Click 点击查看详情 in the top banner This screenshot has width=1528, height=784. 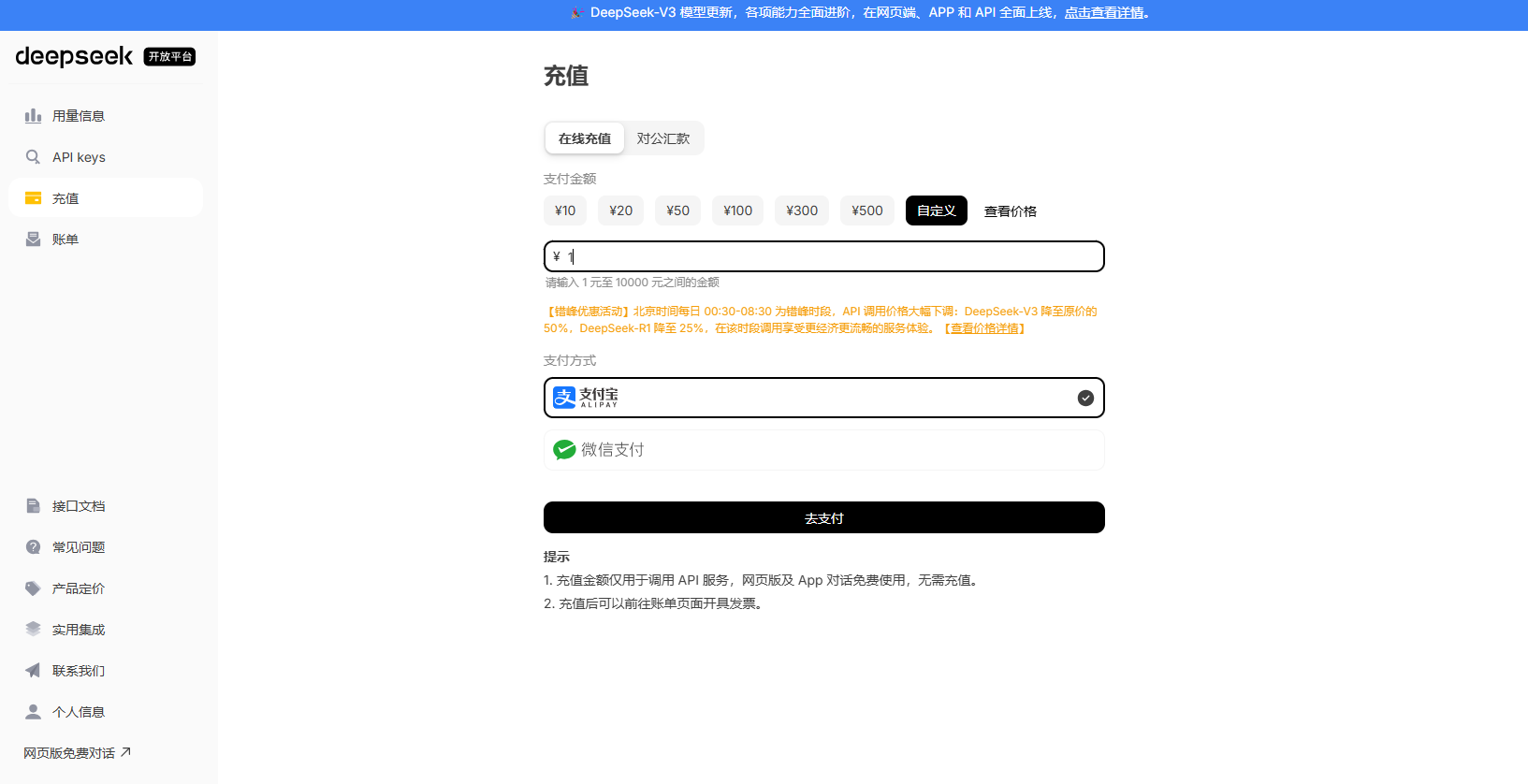click(x=1104, y=13)
